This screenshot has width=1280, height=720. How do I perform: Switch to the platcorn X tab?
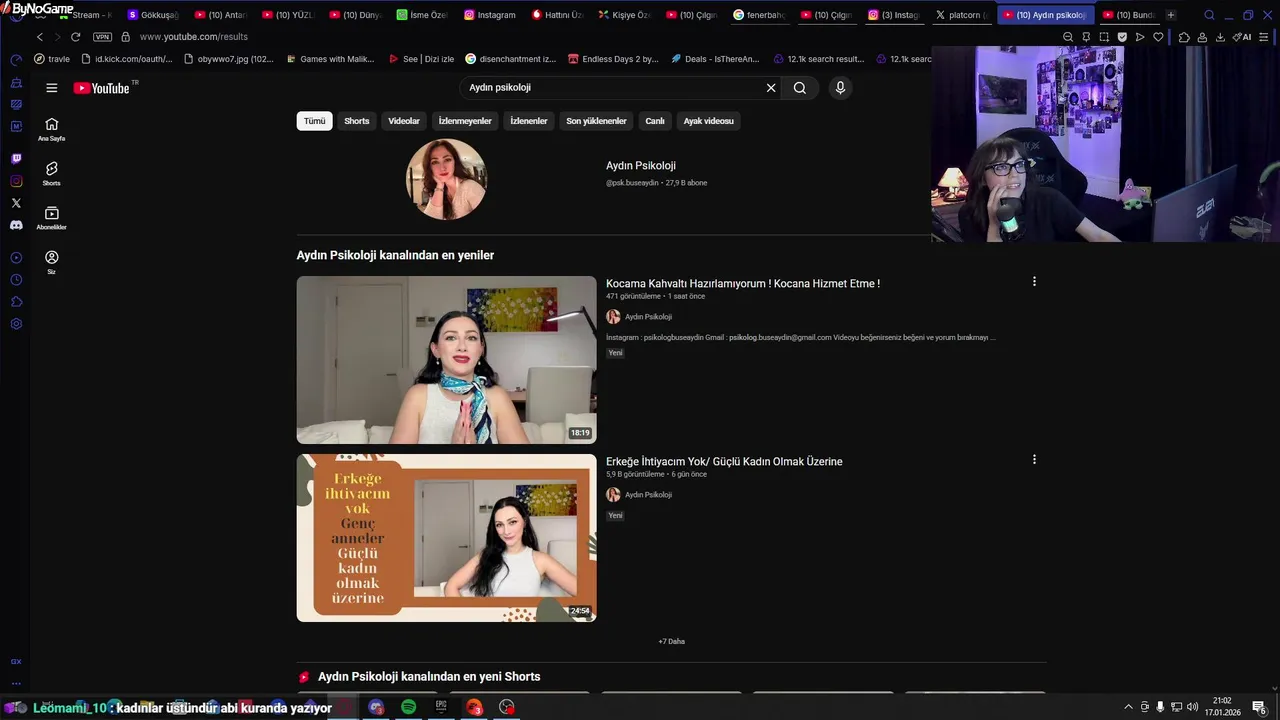click(x=961, y=15)
